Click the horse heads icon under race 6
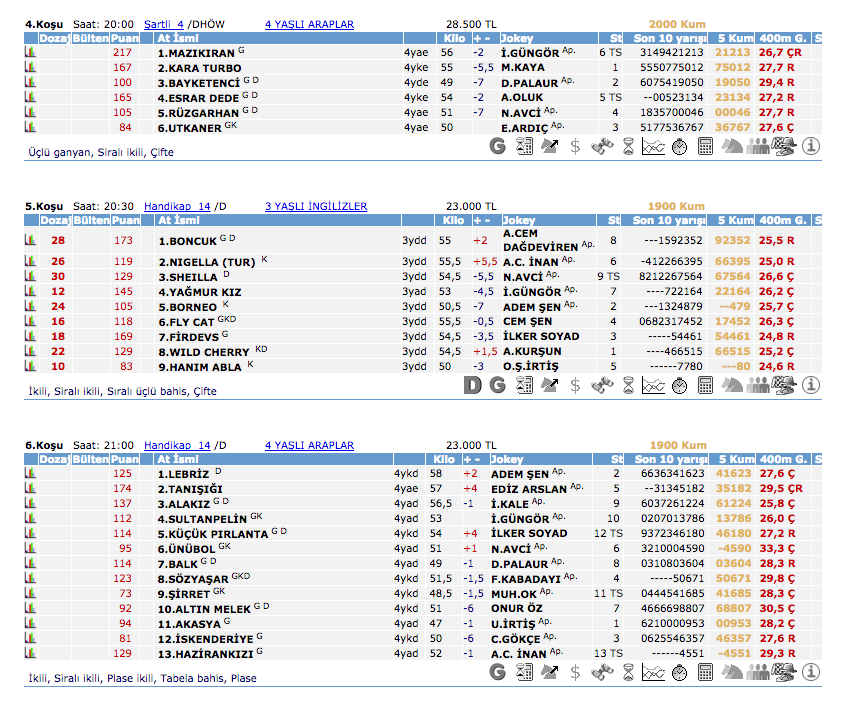Screen dimensions: 850x710 coord(731,674)
